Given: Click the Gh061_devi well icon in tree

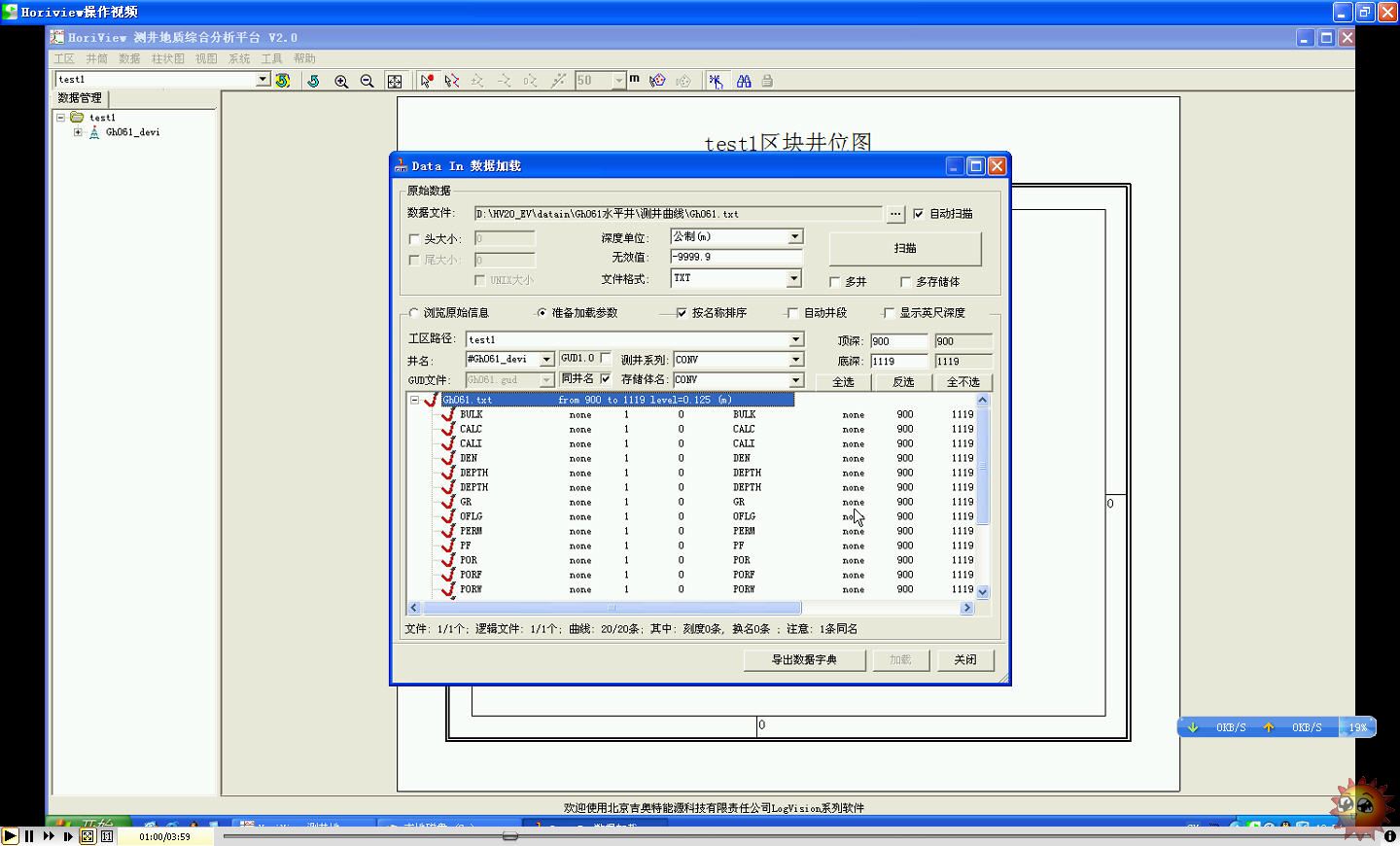Looking at the screenshot, I should [94, 132].
